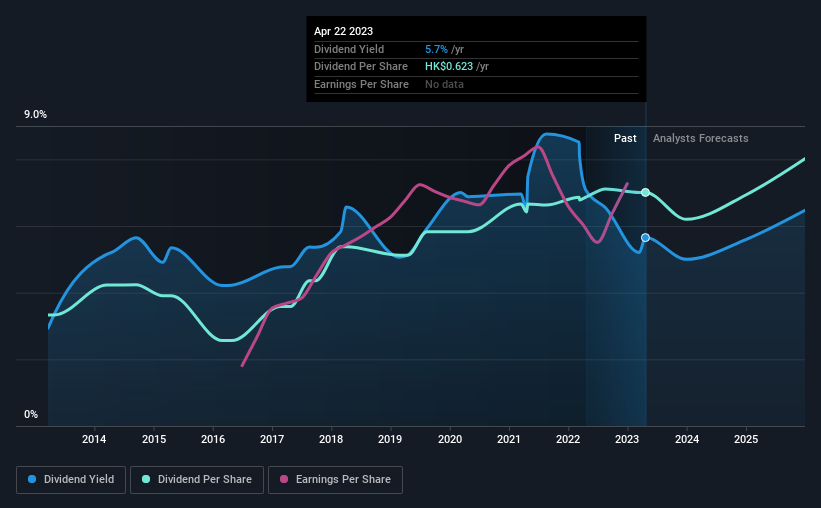Click the 2023 x-axis label
This screenshot has width=821, height=508.
pyautogui.click(x=627, y=439)
